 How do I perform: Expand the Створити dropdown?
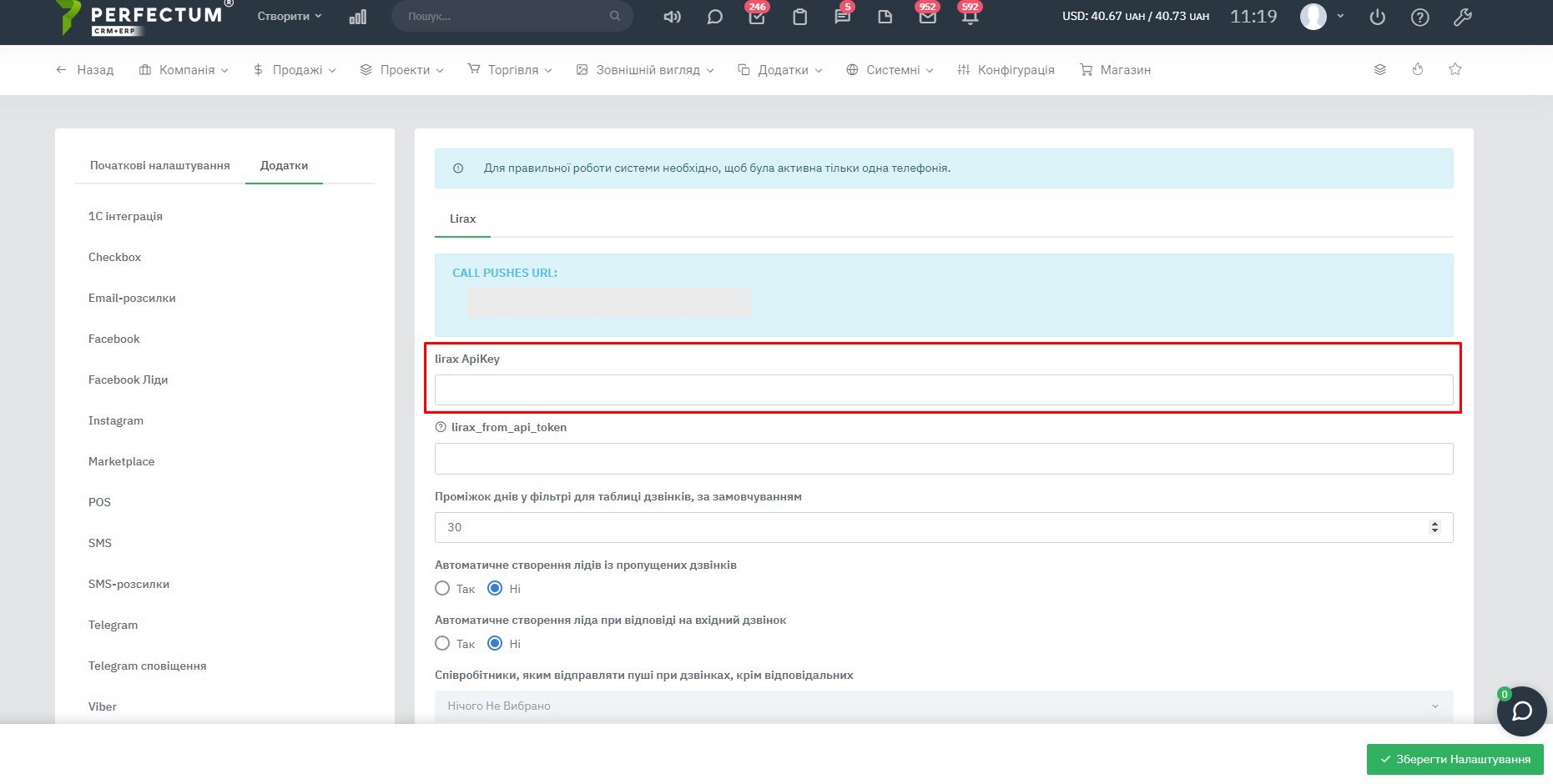pos(289,17)
